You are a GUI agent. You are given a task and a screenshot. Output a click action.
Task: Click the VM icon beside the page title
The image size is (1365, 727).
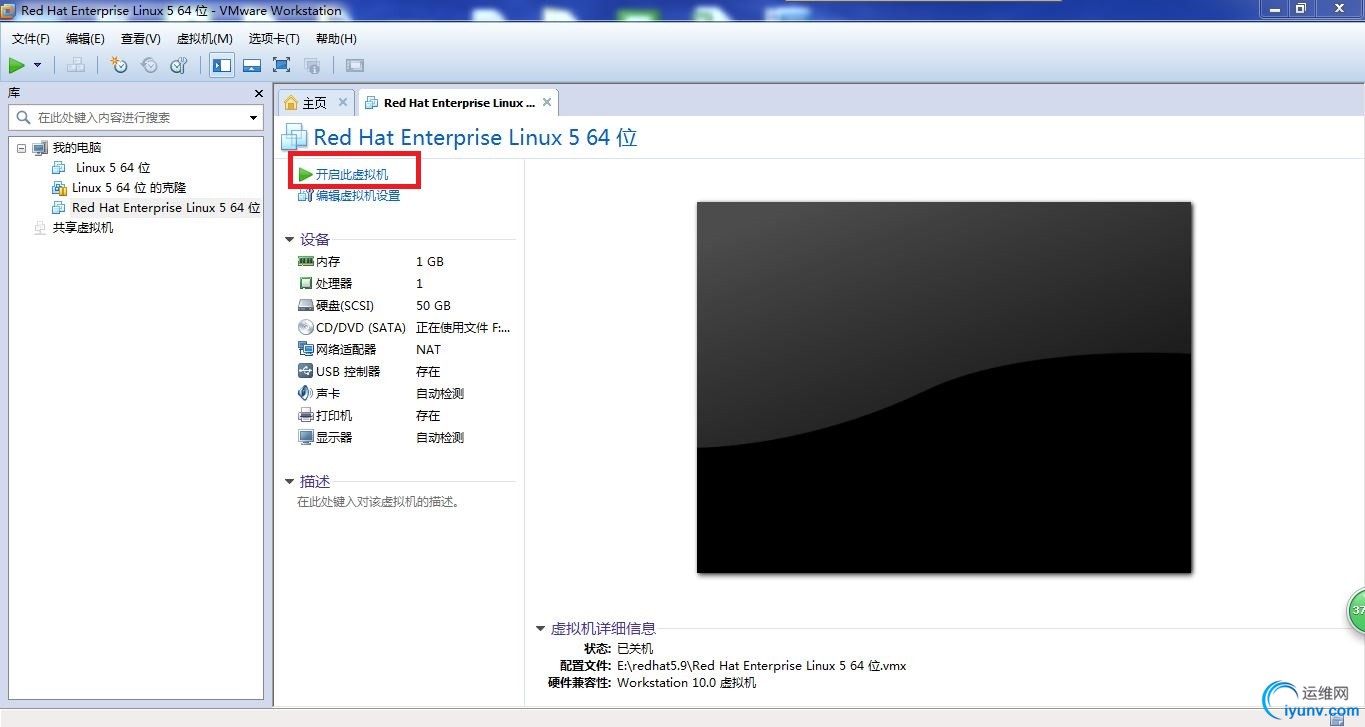click(x=294, y=137)
